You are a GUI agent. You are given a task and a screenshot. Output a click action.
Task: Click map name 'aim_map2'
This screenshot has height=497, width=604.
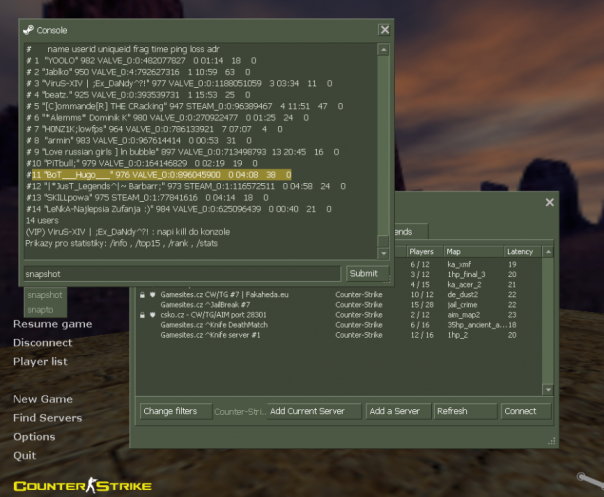(x=464, y=315)
